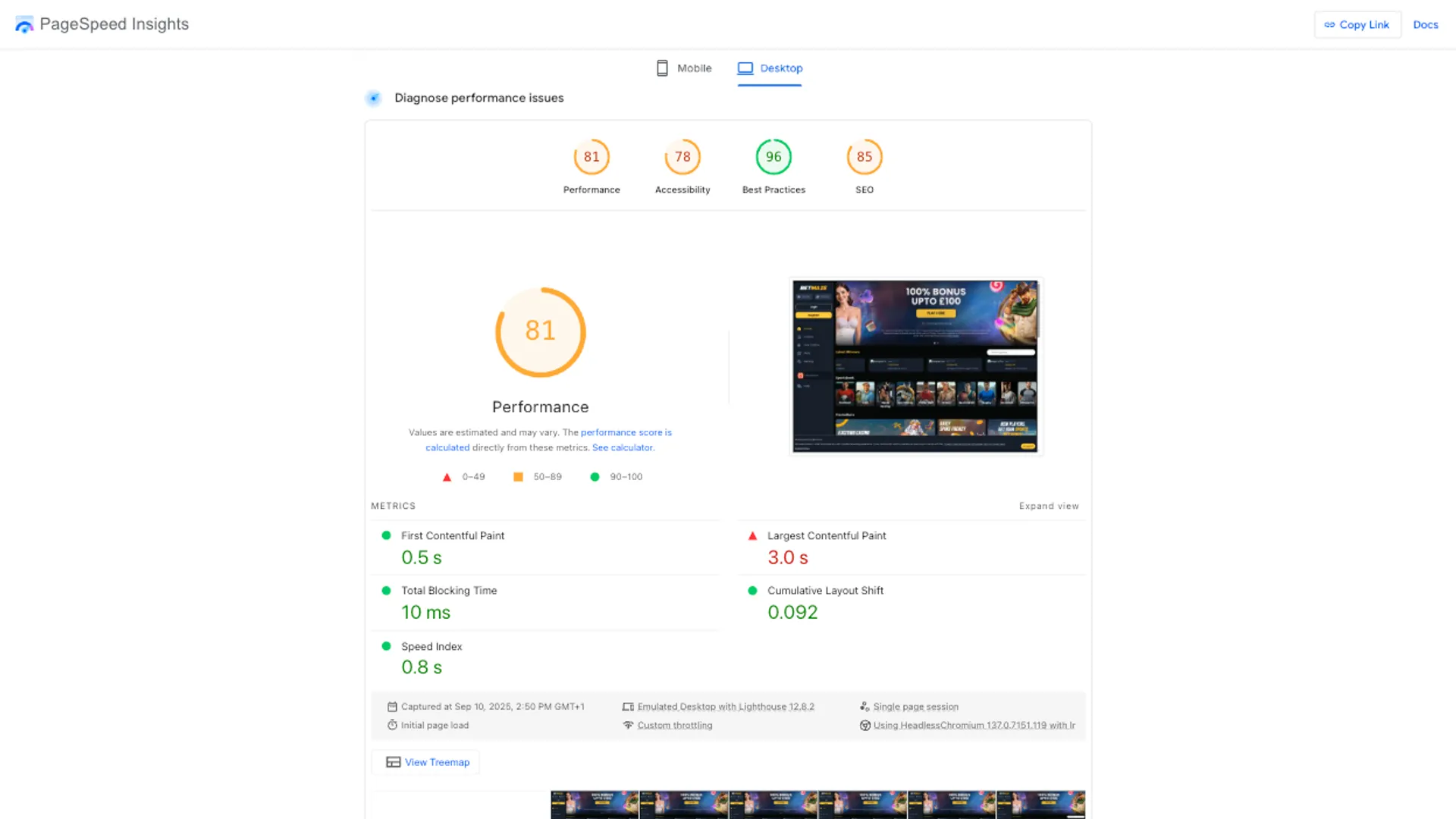Click the network icon beside Custom throttling
This screenshot has height=819, width=1456.
pyautogui.click(x=628, y=725)
